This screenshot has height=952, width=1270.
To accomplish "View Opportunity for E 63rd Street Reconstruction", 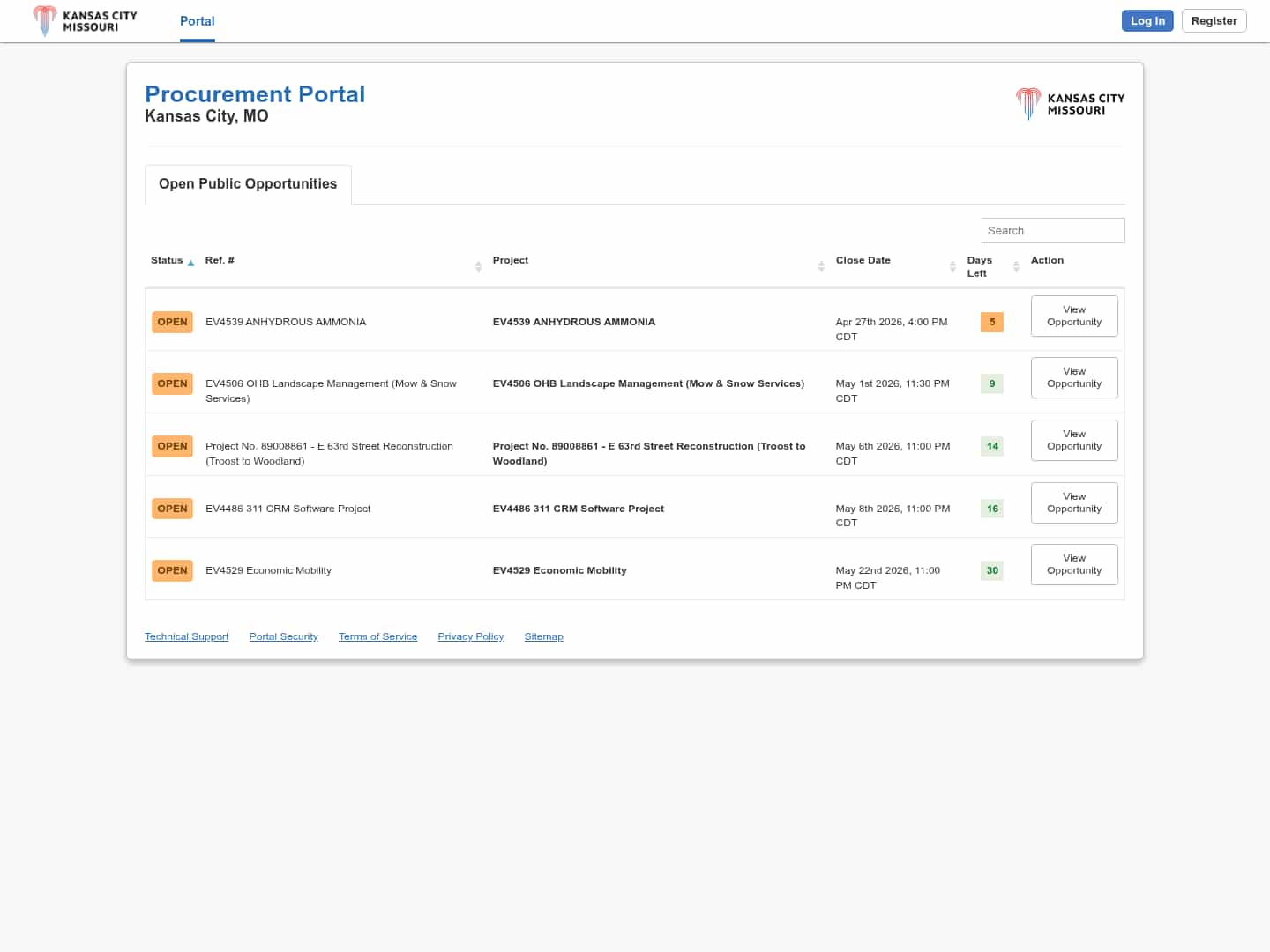I will tap(1073, 440).
